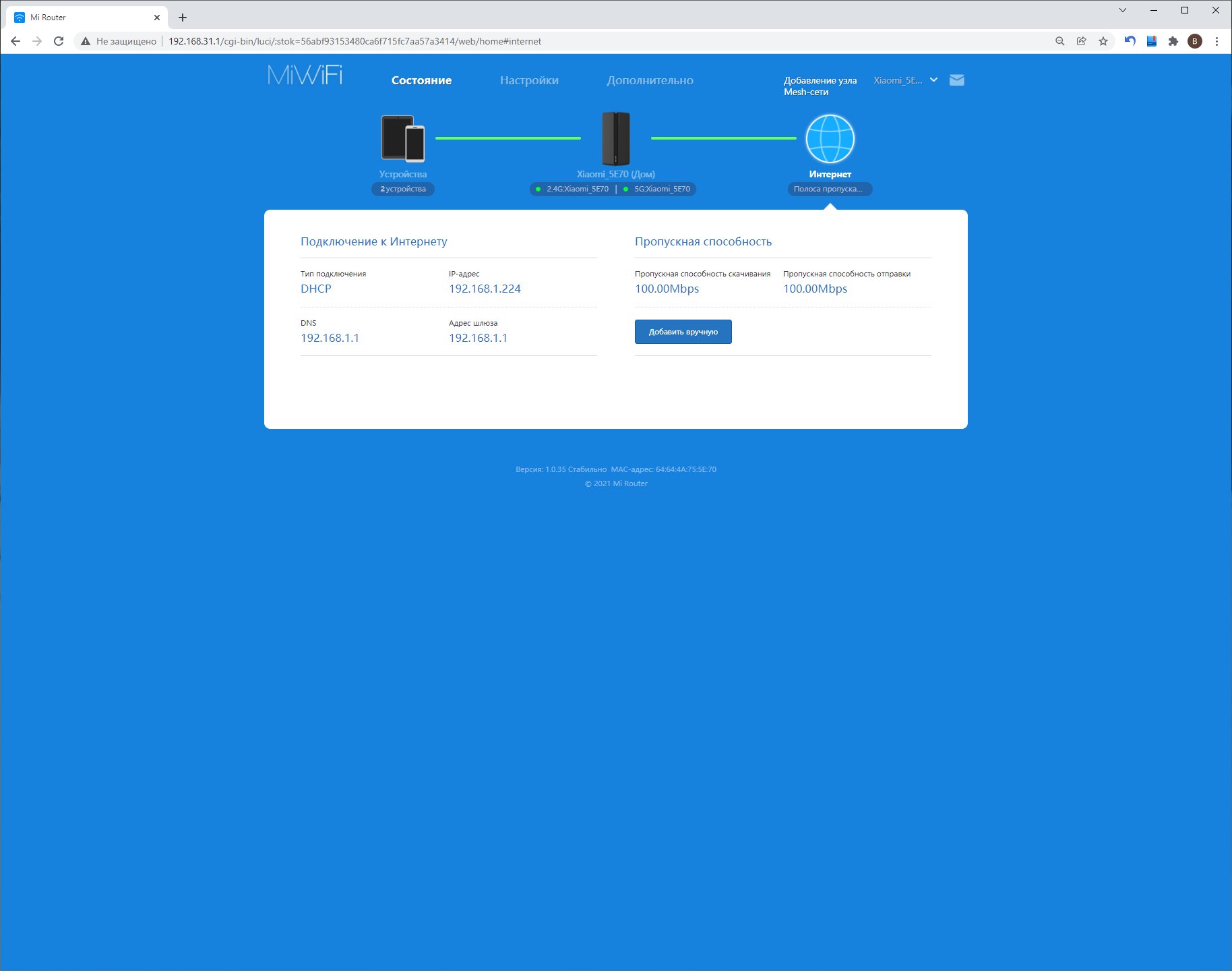Click the blue bookmark extension icon
Viewport: 1232px width, 971px height.
[1152, 41]
